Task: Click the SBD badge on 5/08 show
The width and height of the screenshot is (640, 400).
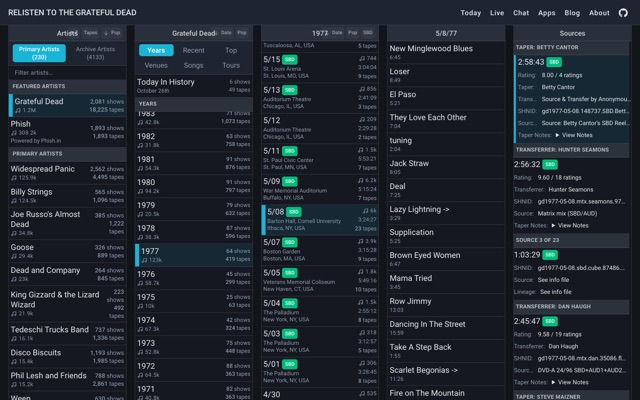Action: (293, 212)
